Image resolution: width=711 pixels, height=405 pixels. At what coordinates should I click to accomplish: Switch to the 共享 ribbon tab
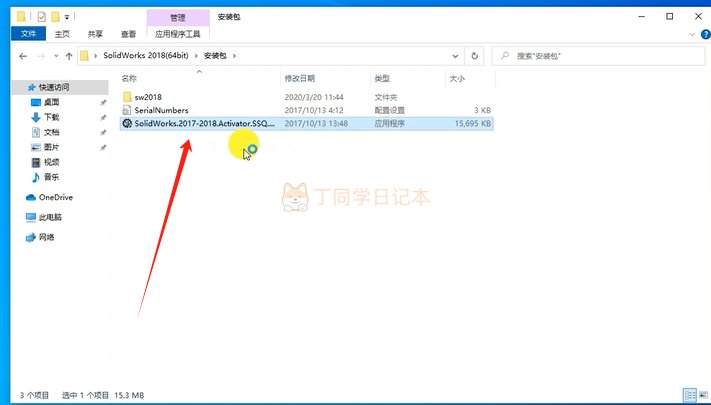95,34
